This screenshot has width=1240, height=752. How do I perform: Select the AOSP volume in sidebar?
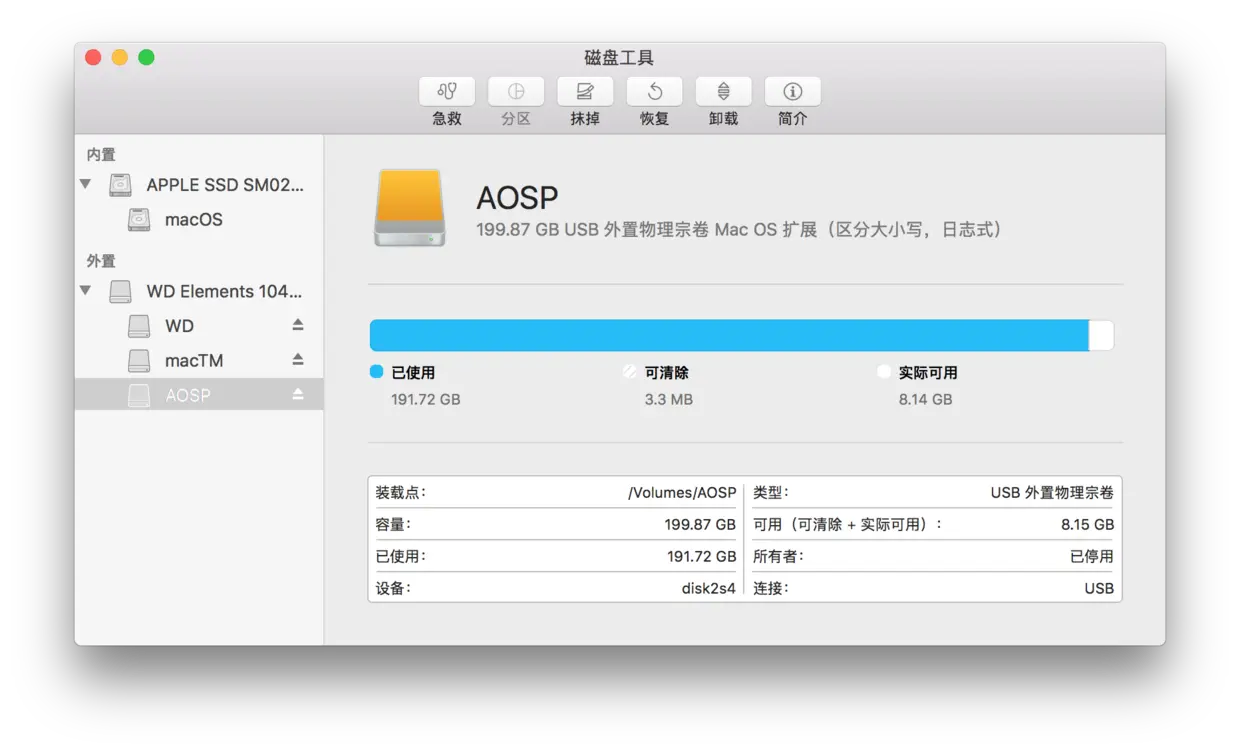(199, 395)
